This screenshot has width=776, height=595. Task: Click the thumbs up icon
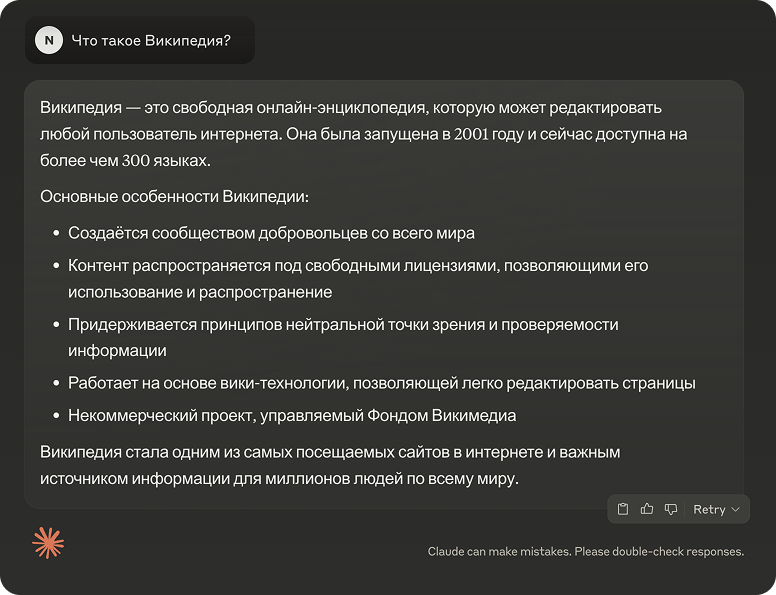click(x=647, y=509)
